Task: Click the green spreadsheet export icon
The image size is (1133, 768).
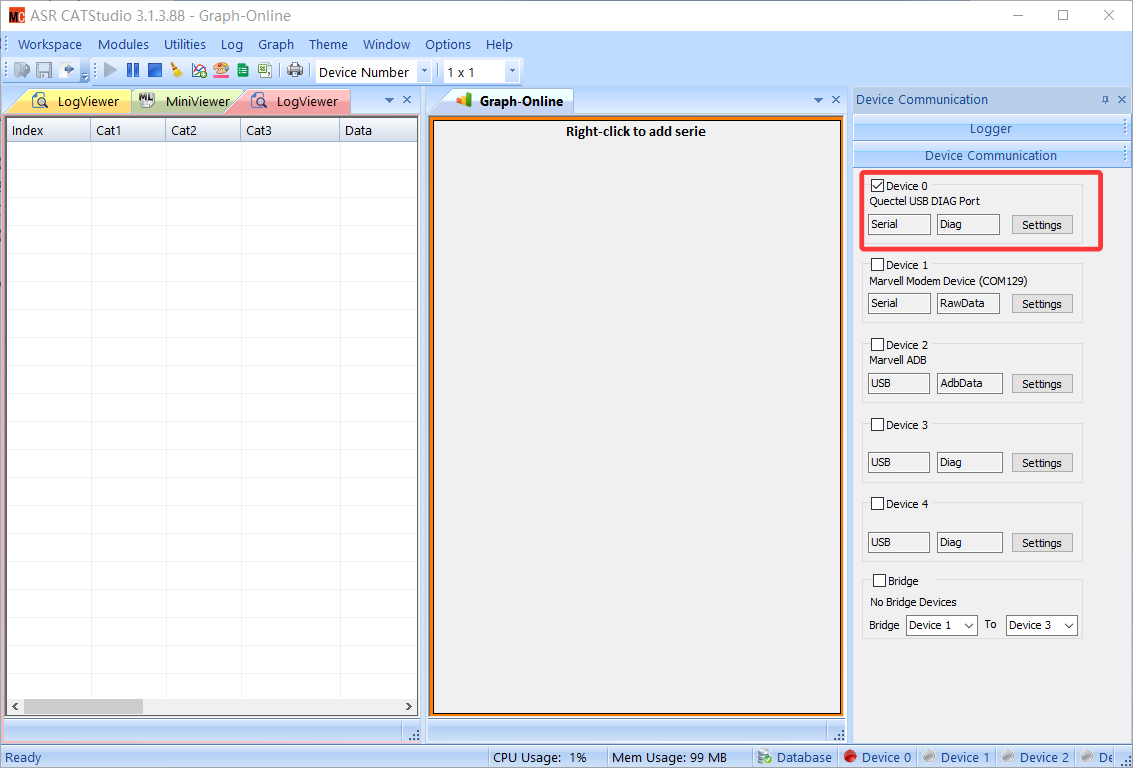Action: pos(243,70)
